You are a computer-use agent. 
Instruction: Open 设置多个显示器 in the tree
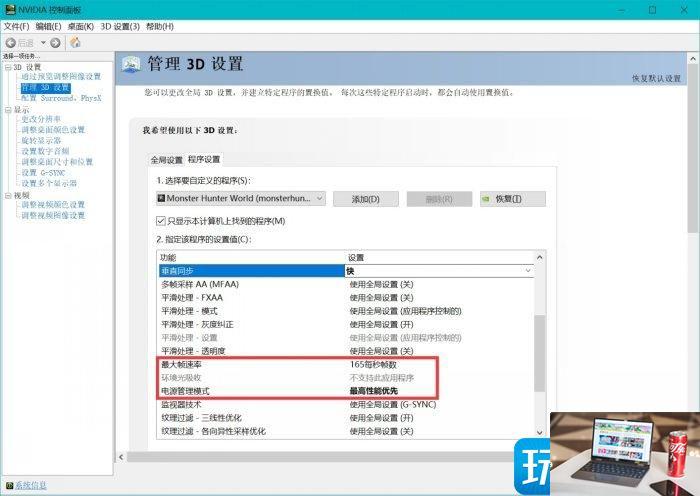(x=49, y=183)
